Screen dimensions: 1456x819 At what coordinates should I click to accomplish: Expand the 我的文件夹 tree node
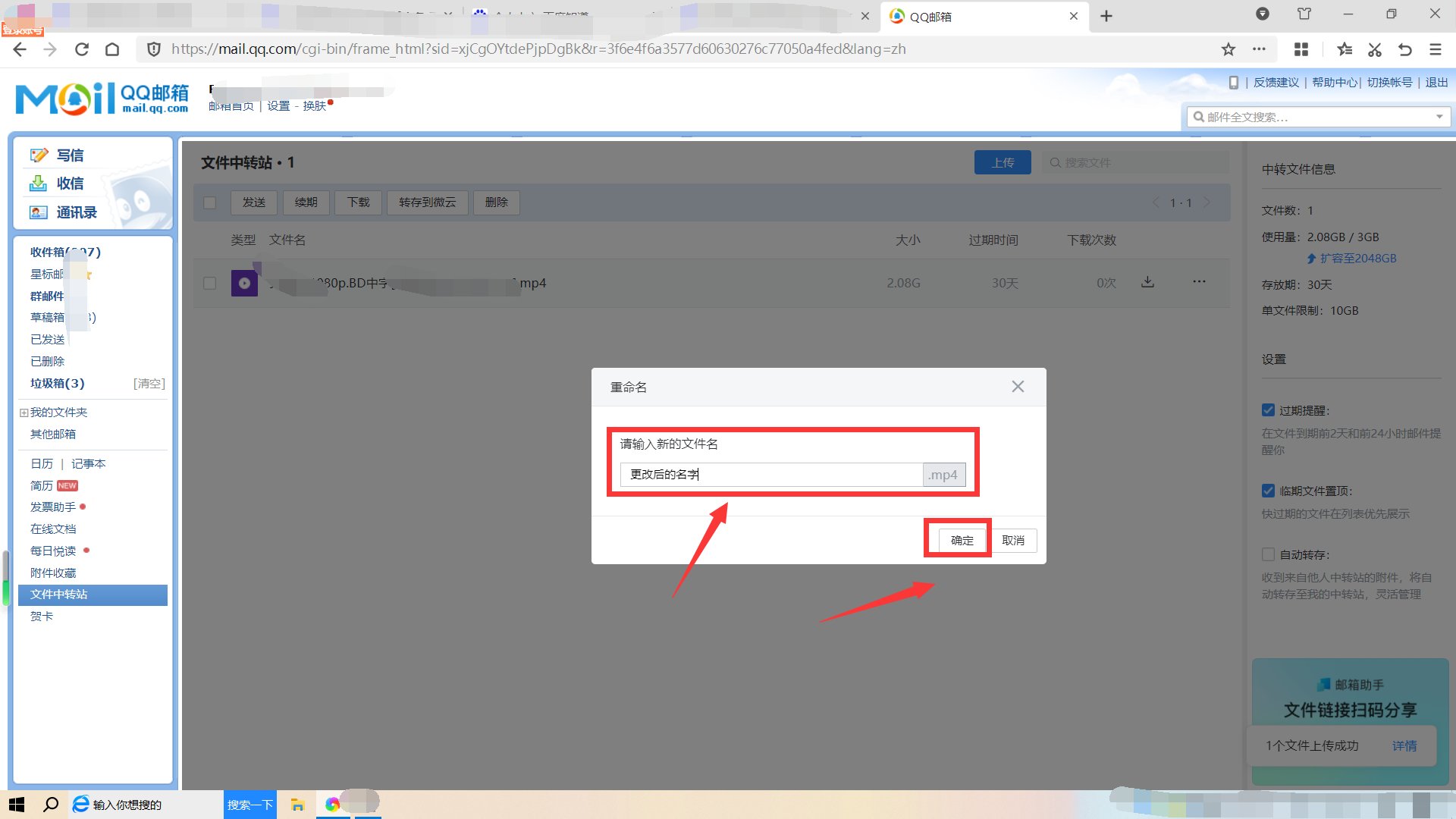[24, 413]
